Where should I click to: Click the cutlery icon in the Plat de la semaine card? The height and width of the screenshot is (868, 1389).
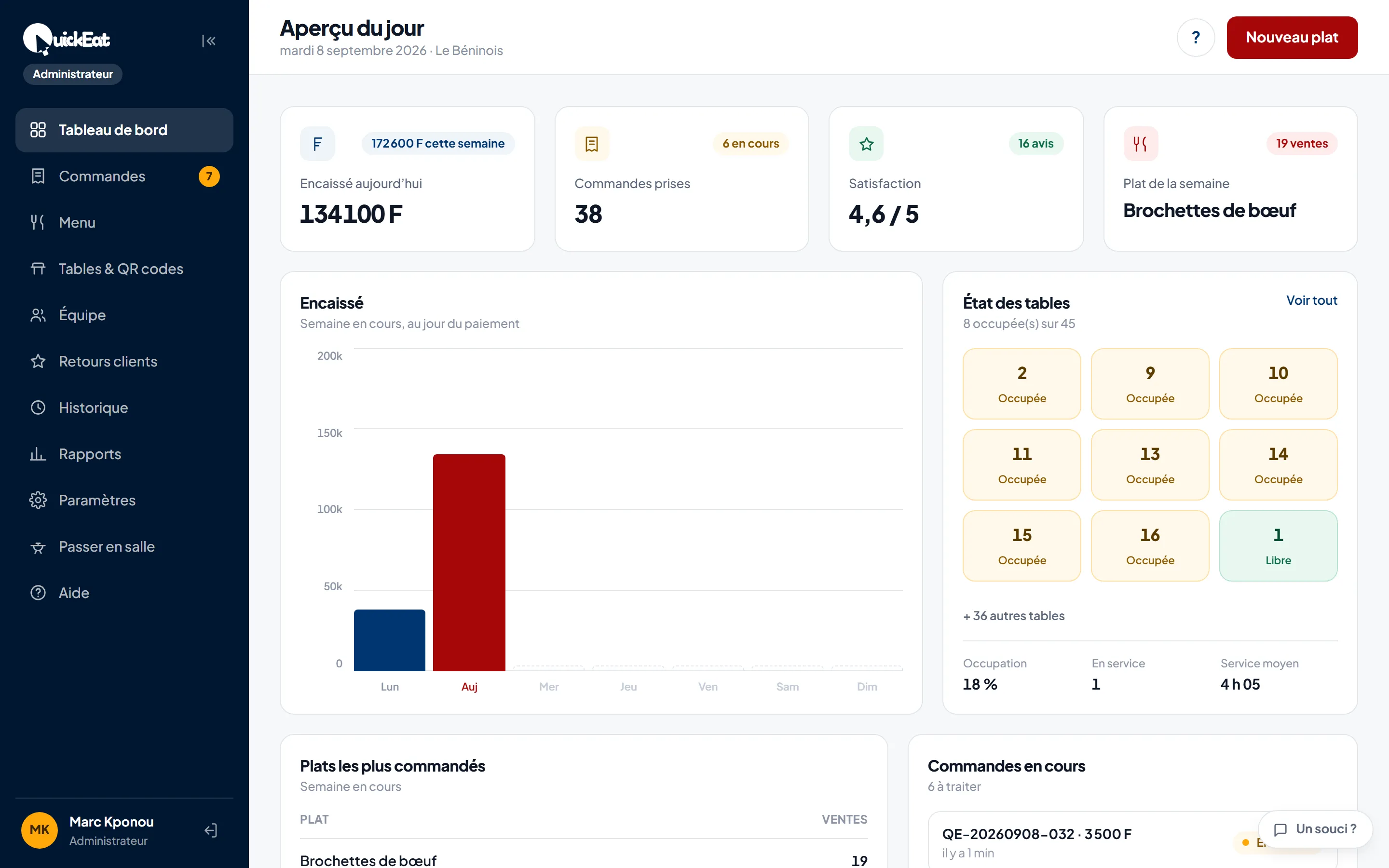point(1141,144)
